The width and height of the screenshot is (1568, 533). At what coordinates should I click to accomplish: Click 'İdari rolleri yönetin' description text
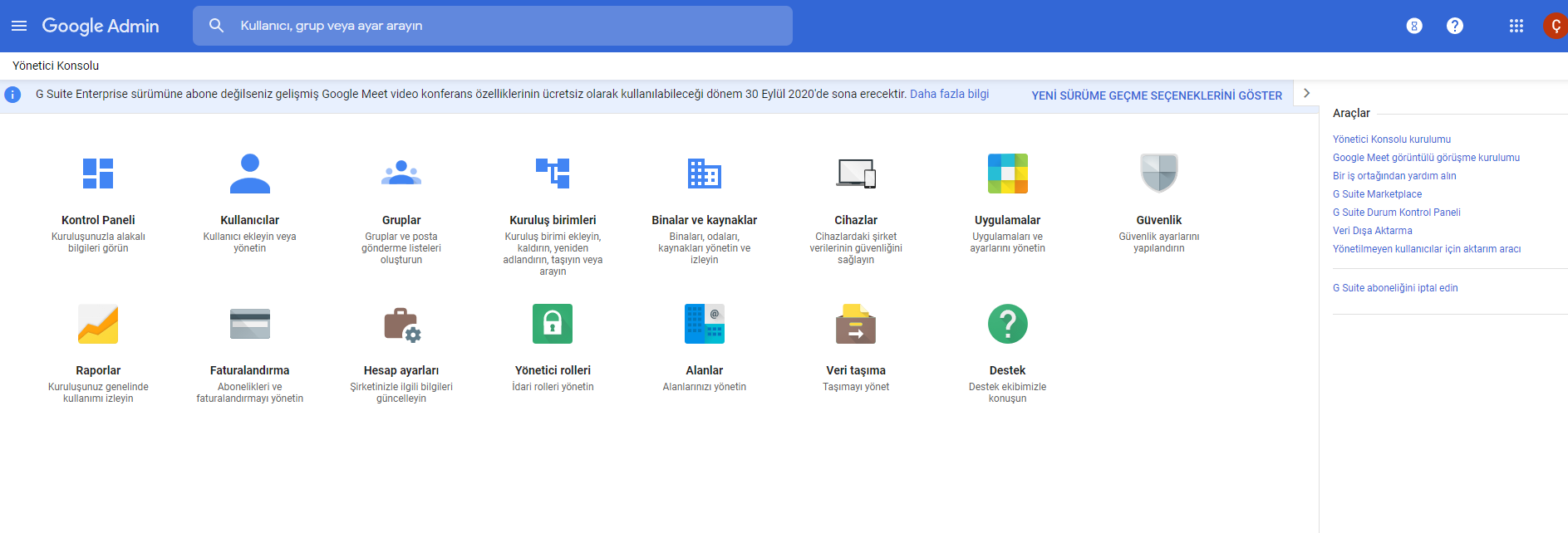(553, 387)
